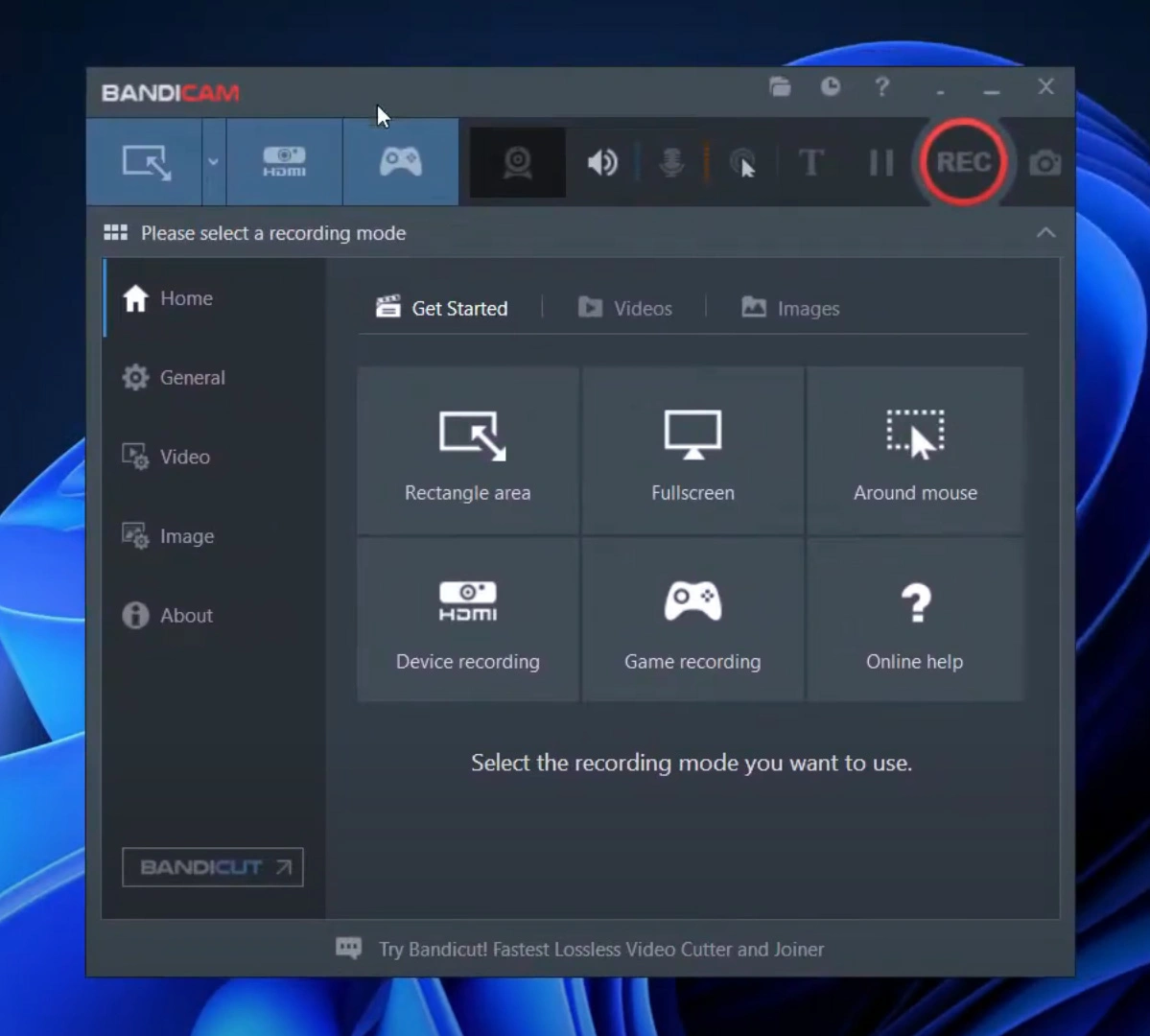The height and width of the screenshot is (1036, 1150).
Task: Open Device recording HDMI tile
Action: click(x=468, y=620)
